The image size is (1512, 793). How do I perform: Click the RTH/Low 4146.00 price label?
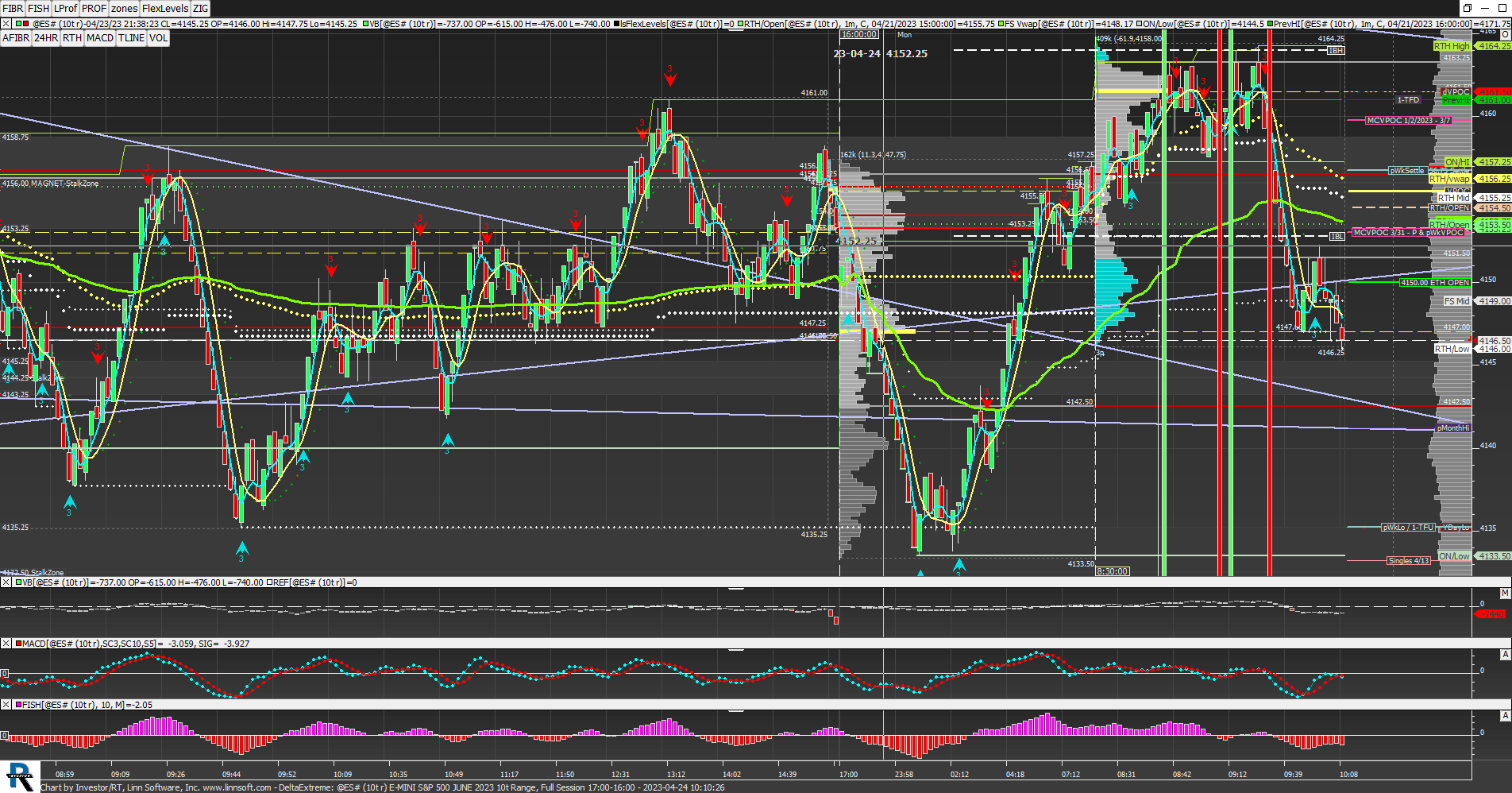(x=1471, y=349)
